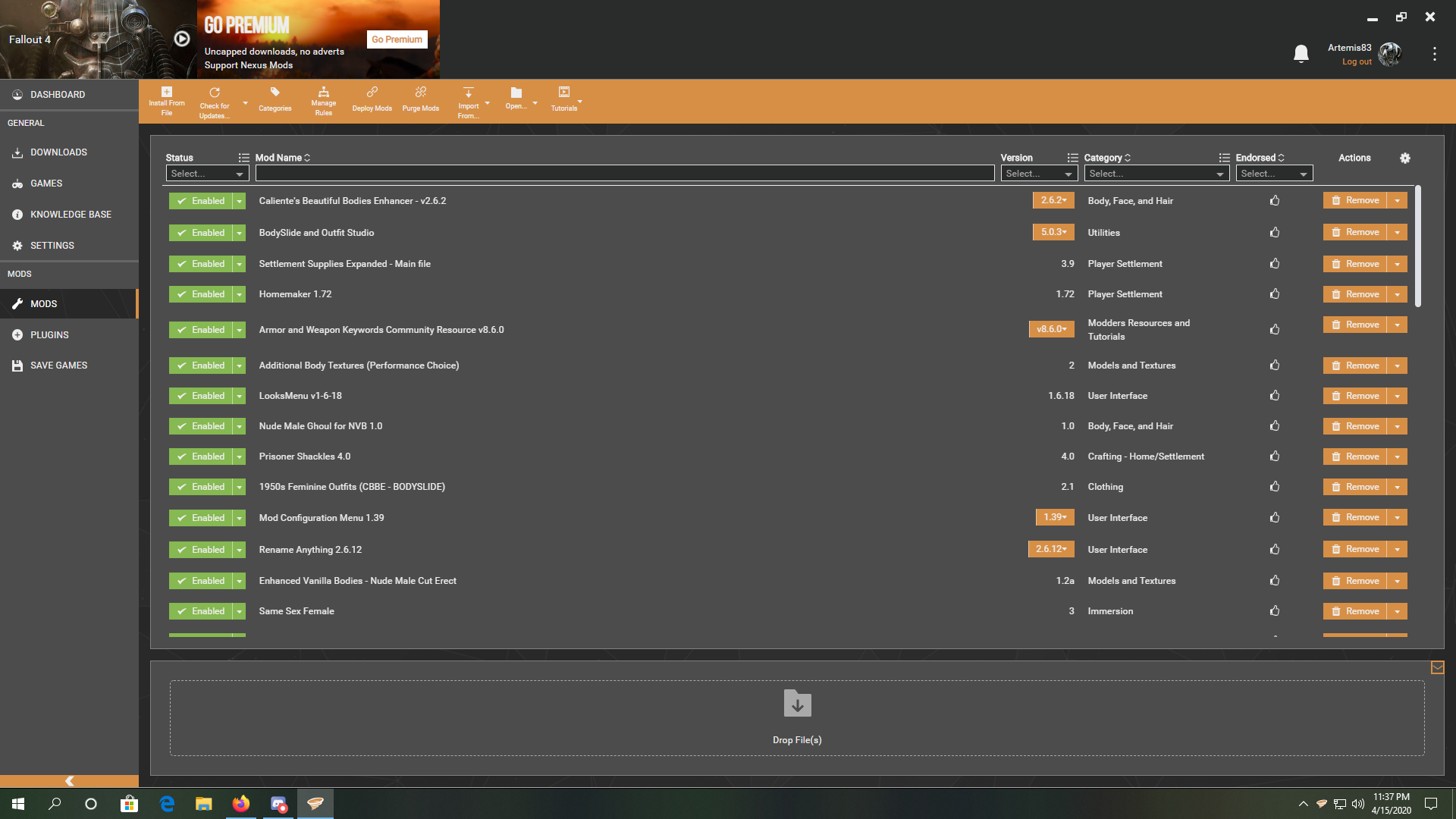Remove Settlement Supplies Expanded mod
Viewport: 1456px width, 819px height.
pyautogui.click(x=1354, y=264)
